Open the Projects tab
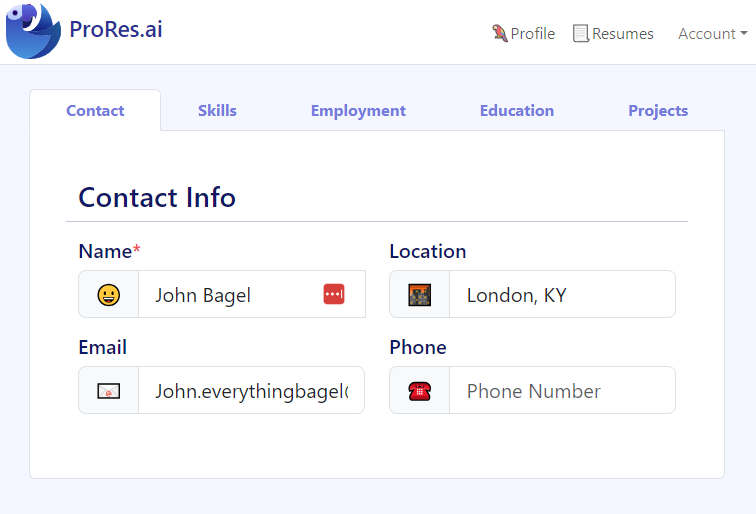 (x=658, y=110)
